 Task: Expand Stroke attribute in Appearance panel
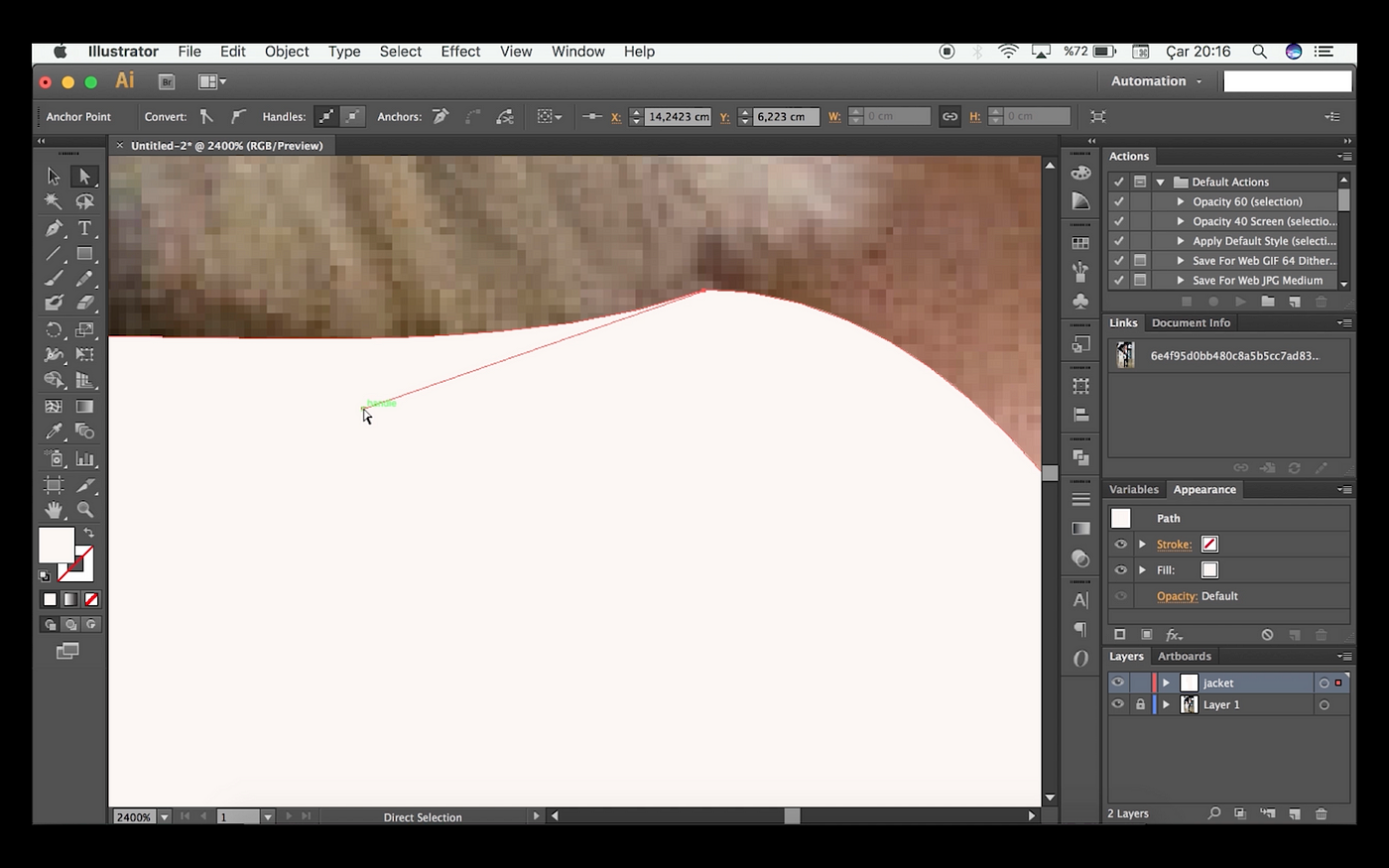1143,545
